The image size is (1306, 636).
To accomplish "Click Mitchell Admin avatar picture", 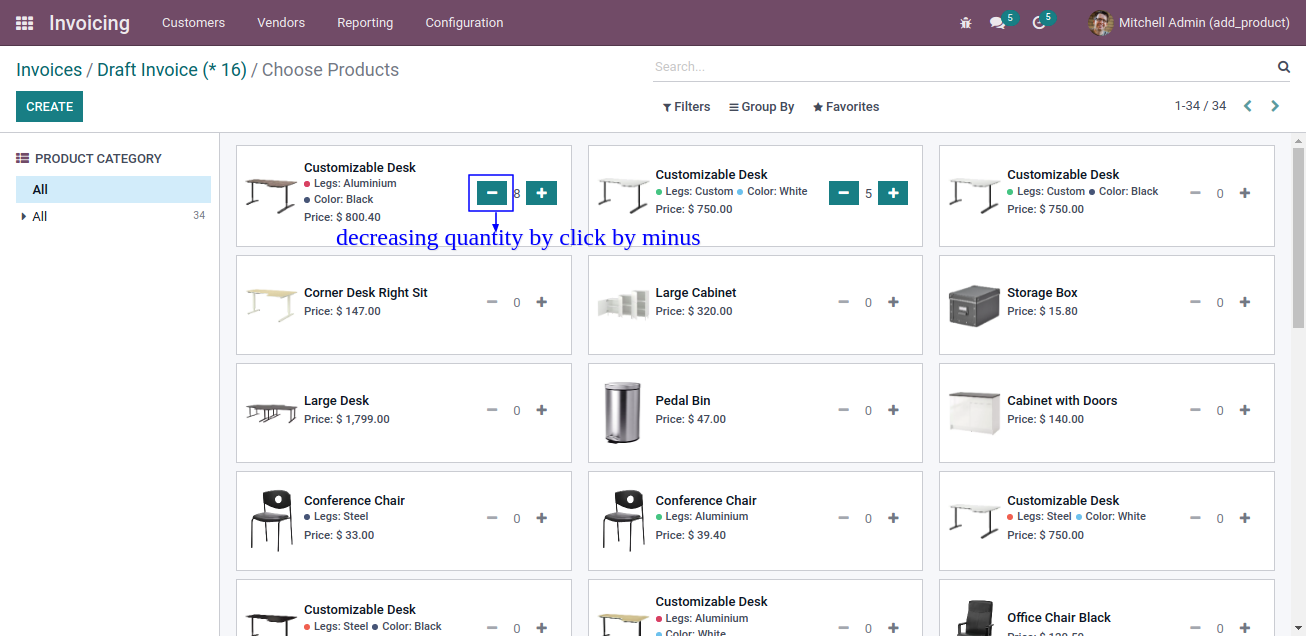I will 1100,22.
